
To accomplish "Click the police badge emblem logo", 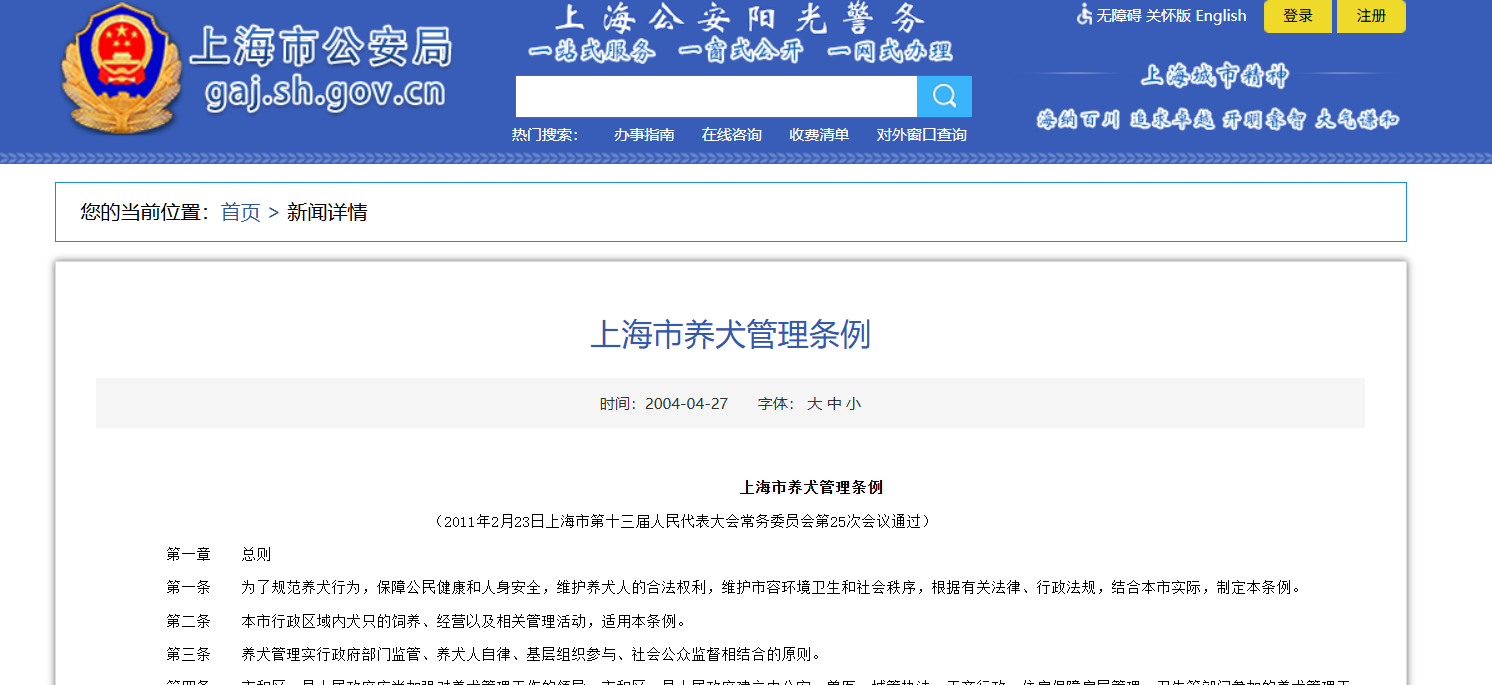I will pos(122,68).
